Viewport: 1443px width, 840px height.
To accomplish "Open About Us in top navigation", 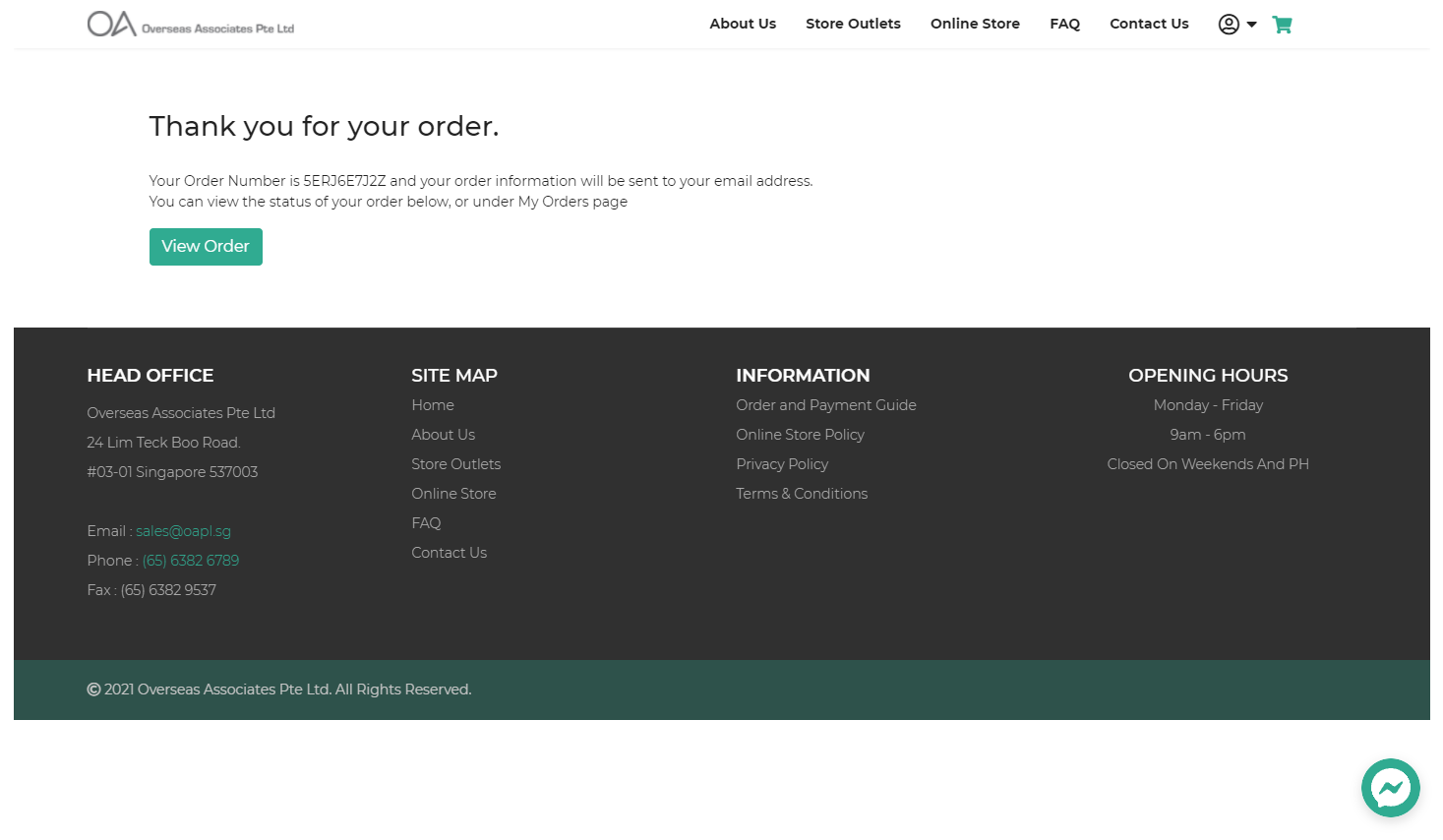I will pos(743,24).
